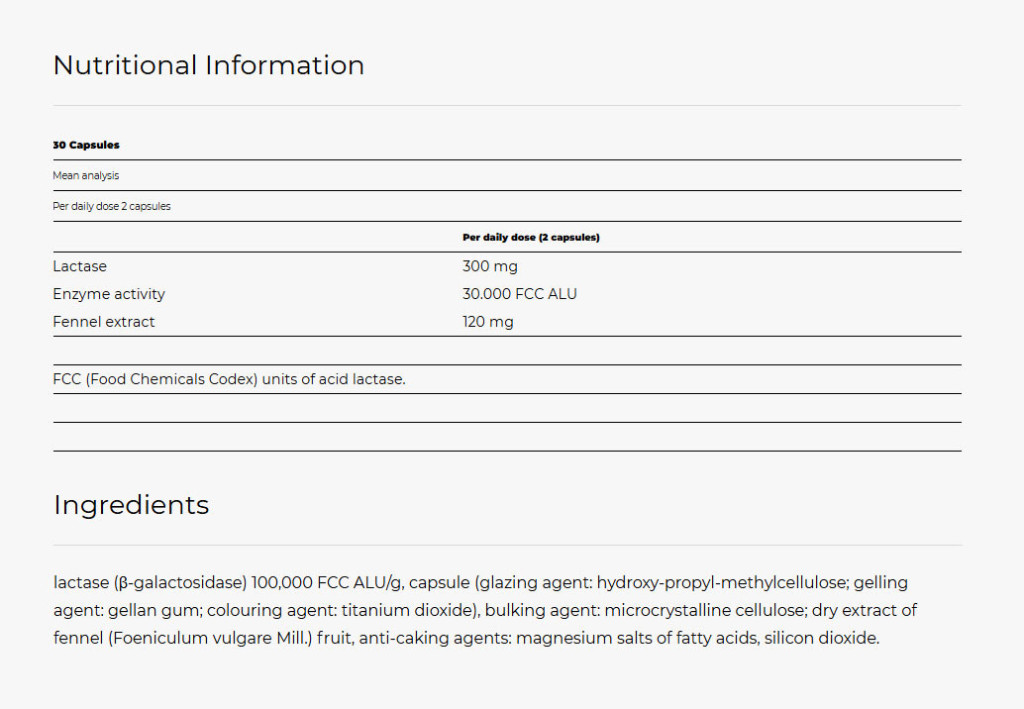Viewport: 1024px width, 709px height.
Task: Click the bold 'Per daily dose (2 capsules)' column header
Action: tap(530, 238)
